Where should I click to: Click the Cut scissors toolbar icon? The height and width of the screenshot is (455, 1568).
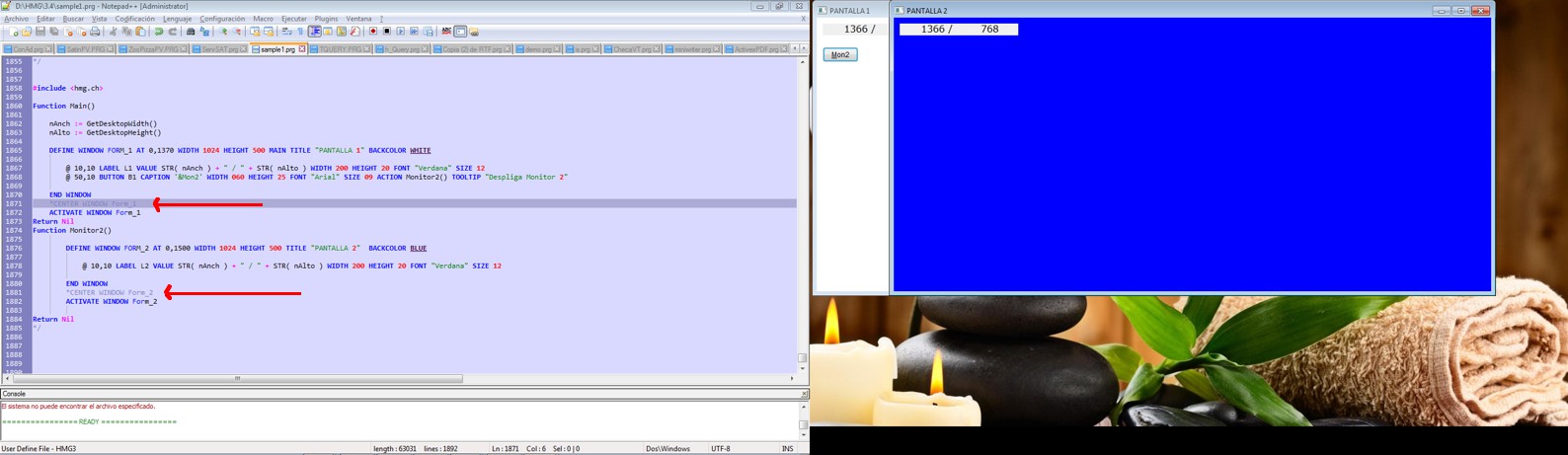(x=114, y=32)
